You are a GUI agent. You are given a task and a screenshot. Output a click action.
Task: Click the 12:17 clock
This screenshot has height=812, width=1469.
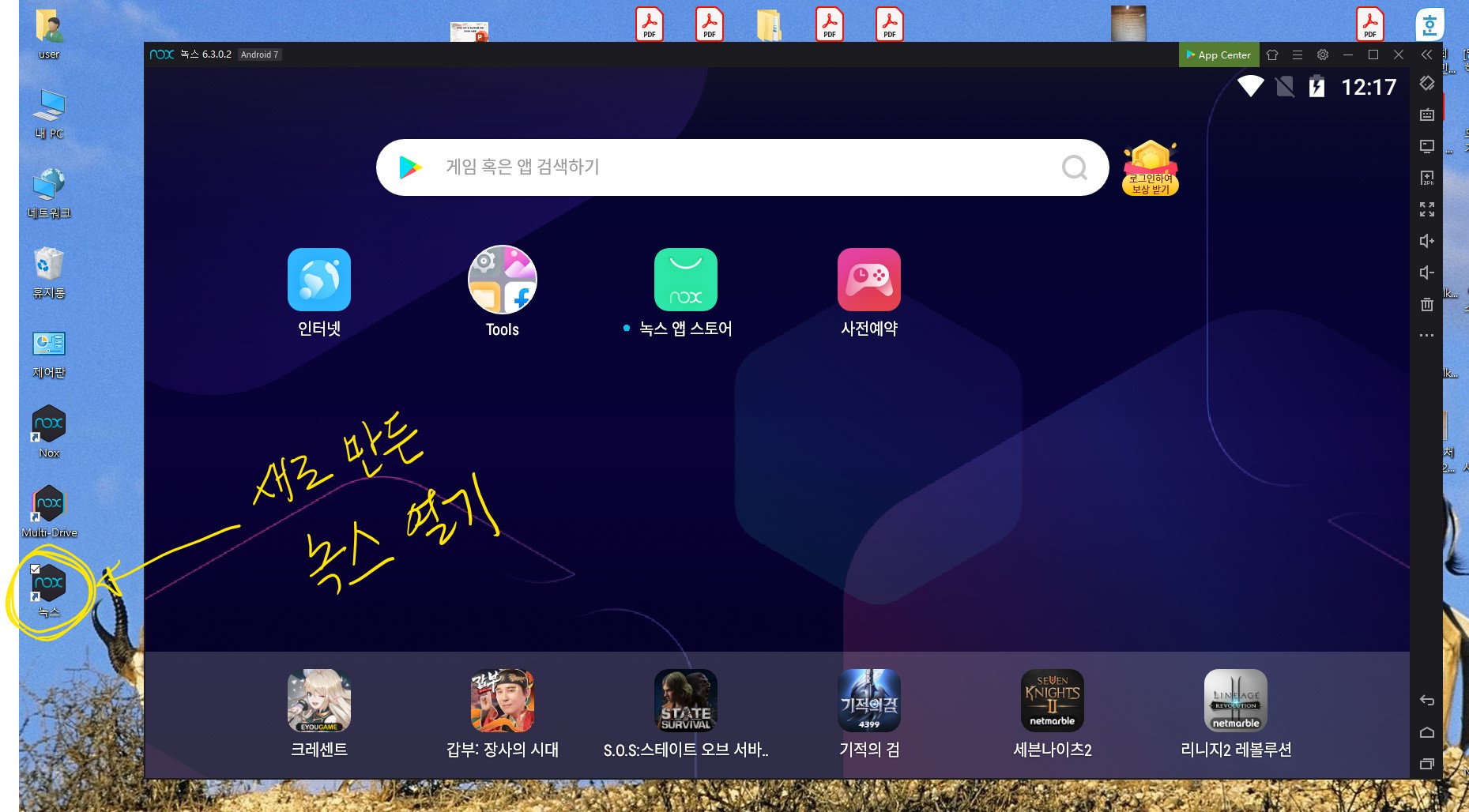tap(1369, 87)
